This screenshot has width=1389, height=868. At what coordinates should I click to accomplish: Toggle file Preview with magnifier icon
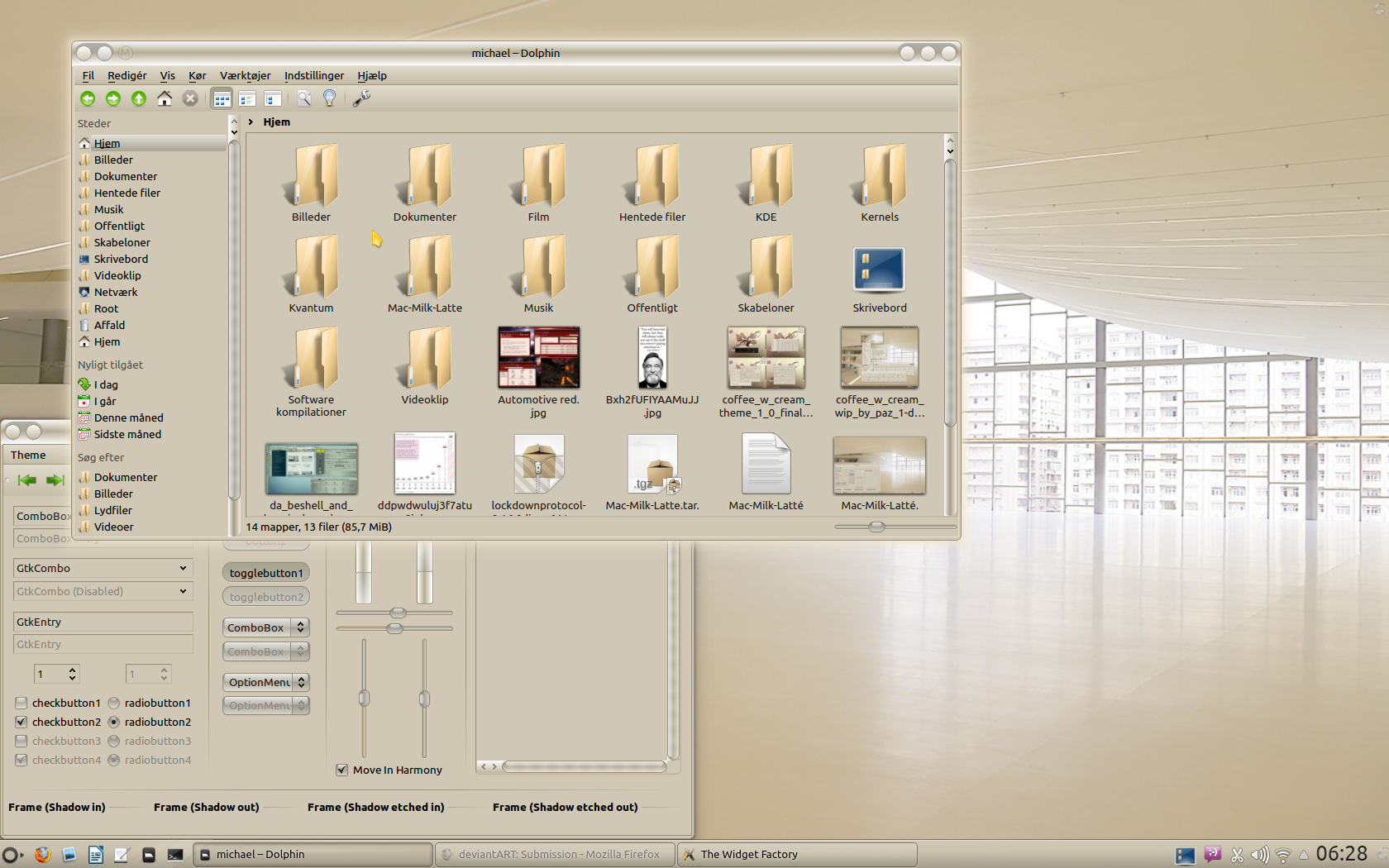(x=304, y=98)
